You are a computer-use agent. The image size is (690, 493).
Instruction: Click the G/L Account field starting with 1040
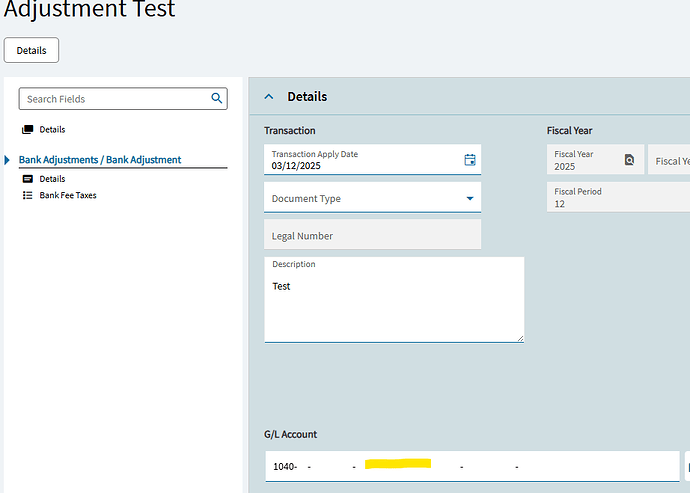click(470, 467)
